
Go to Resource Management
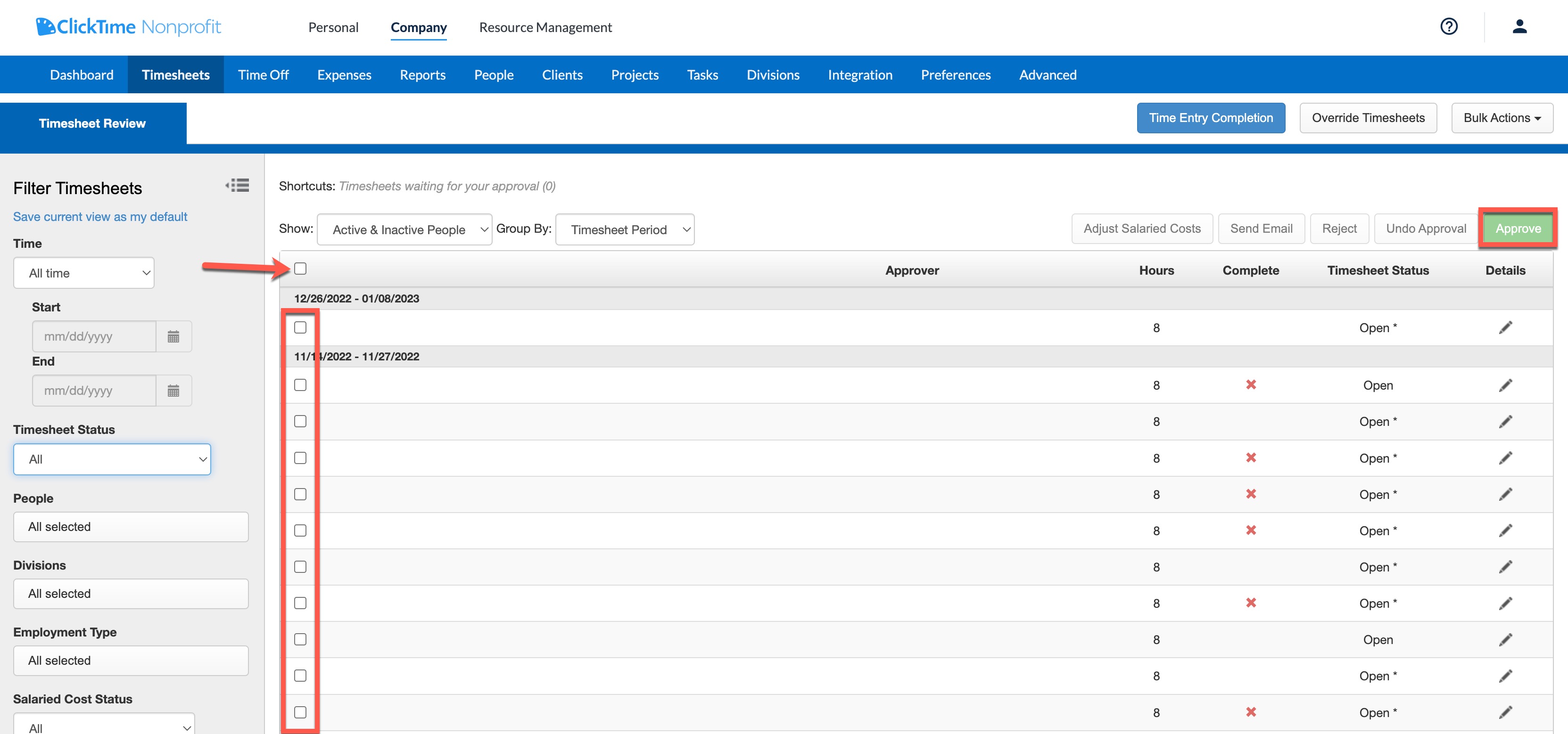545,27
